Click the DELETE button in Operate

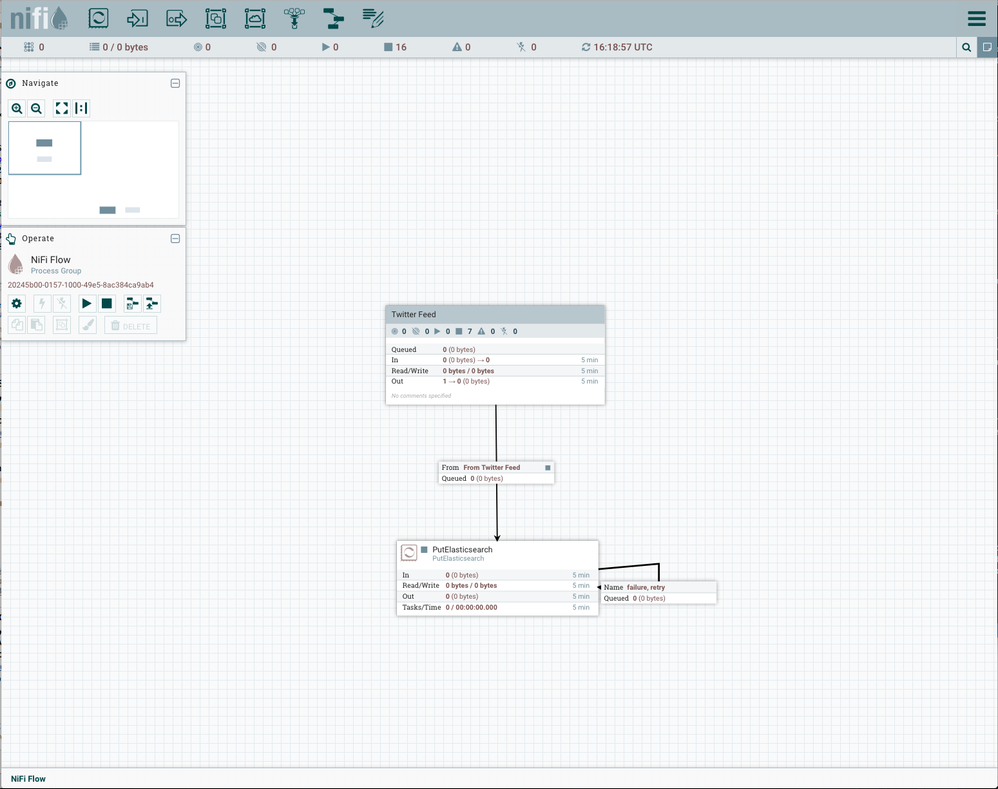pos(130,326)
